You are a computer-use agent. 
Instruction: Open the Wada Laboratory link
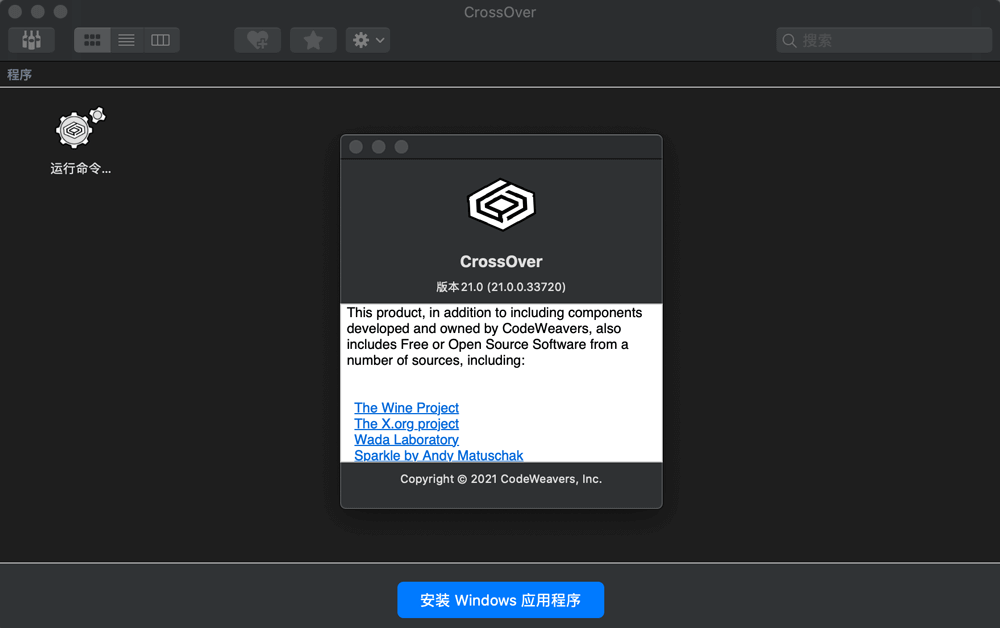(406, 439)
